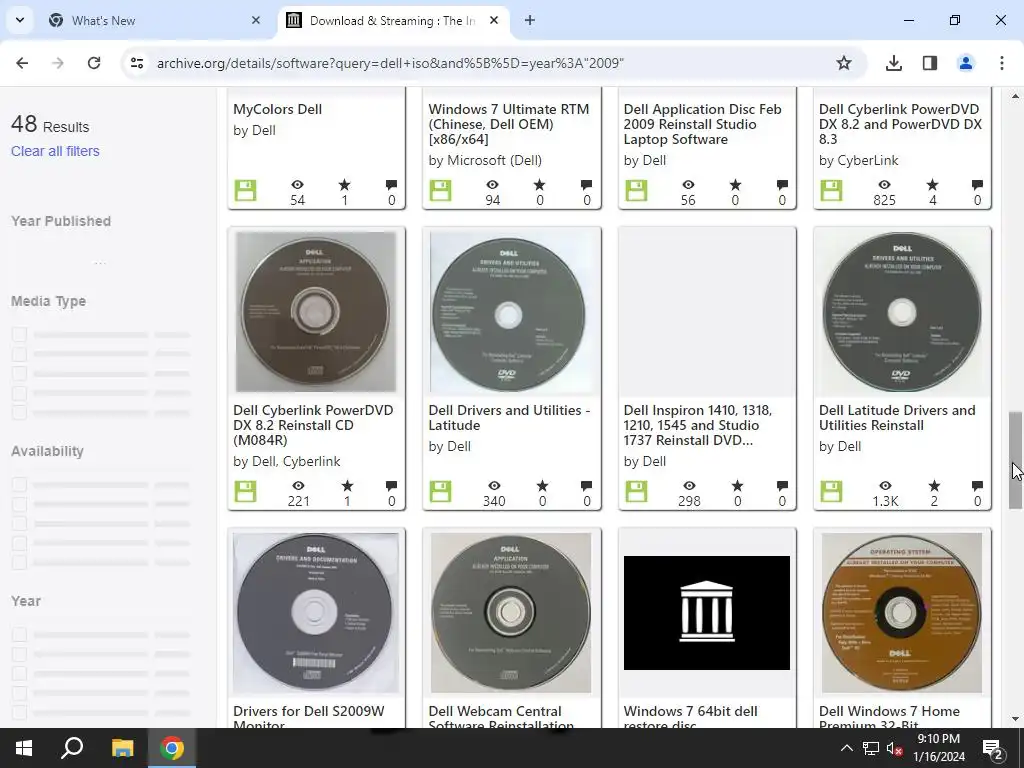Close the What's New tab
The width and height of the screenshot is (1024, 768).
pyautogui.click(x=256, y=20)
